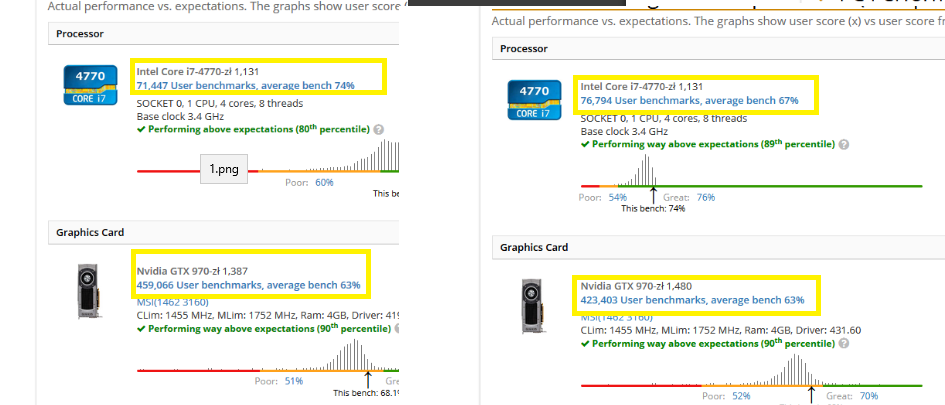Click the Poor 54% value
945x405 pixels.
click(x=618, y=197)
